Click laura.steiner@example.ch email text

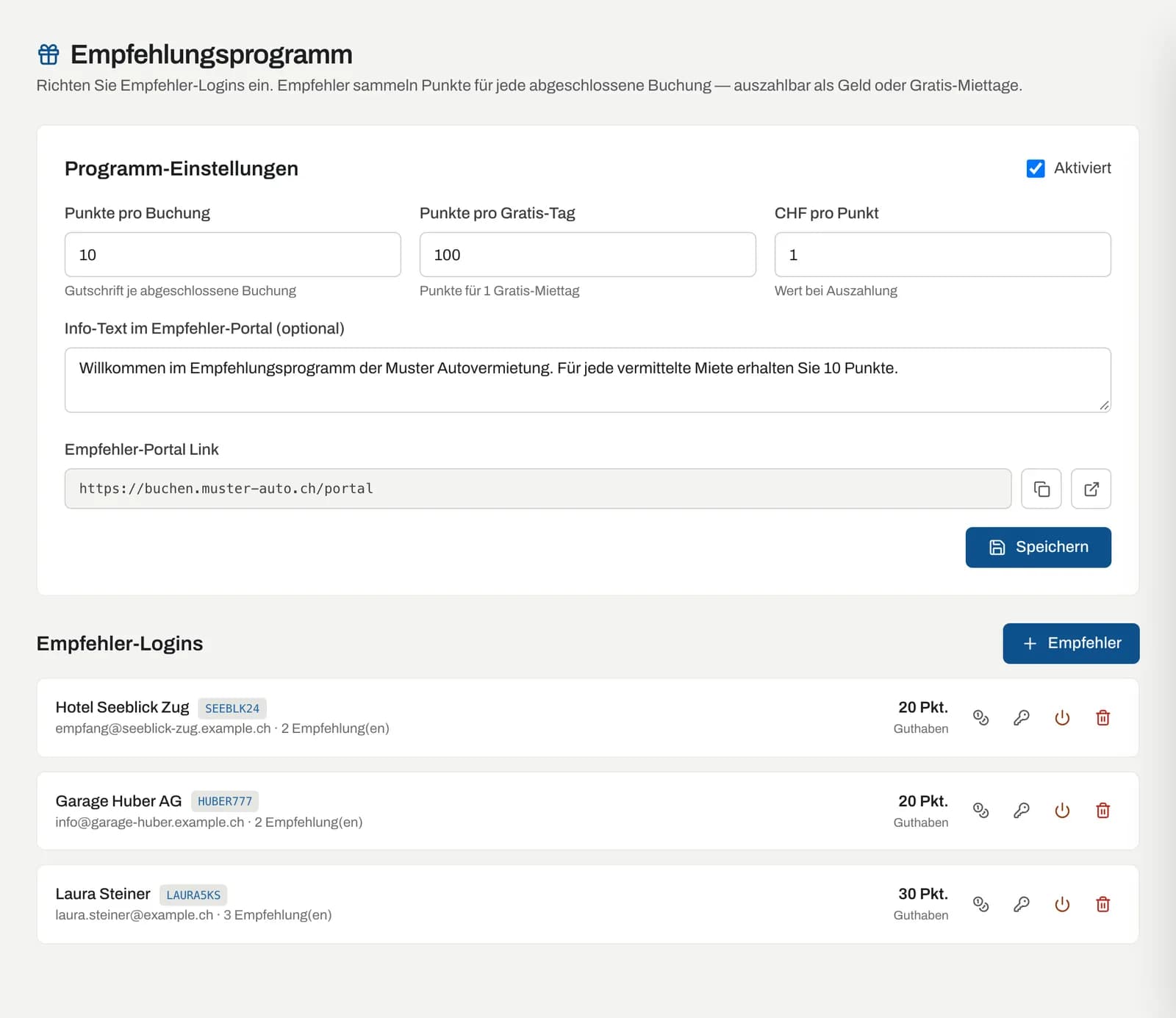[135, 915]
